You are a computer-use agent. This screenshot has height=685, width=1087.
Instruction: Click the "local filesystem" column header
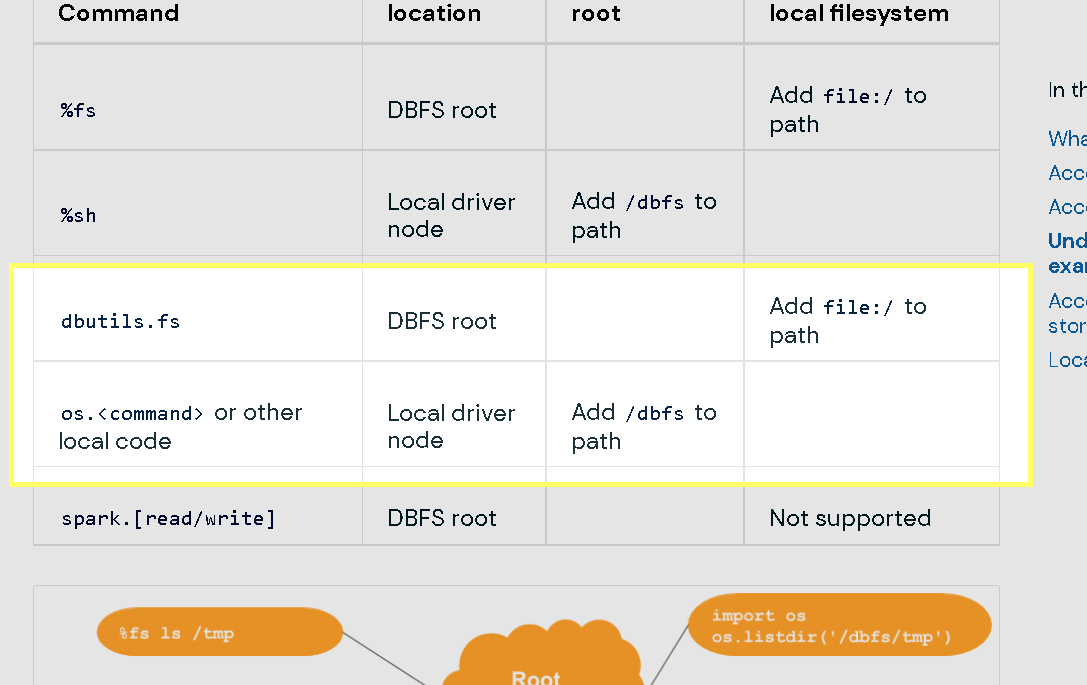(858, 14)
